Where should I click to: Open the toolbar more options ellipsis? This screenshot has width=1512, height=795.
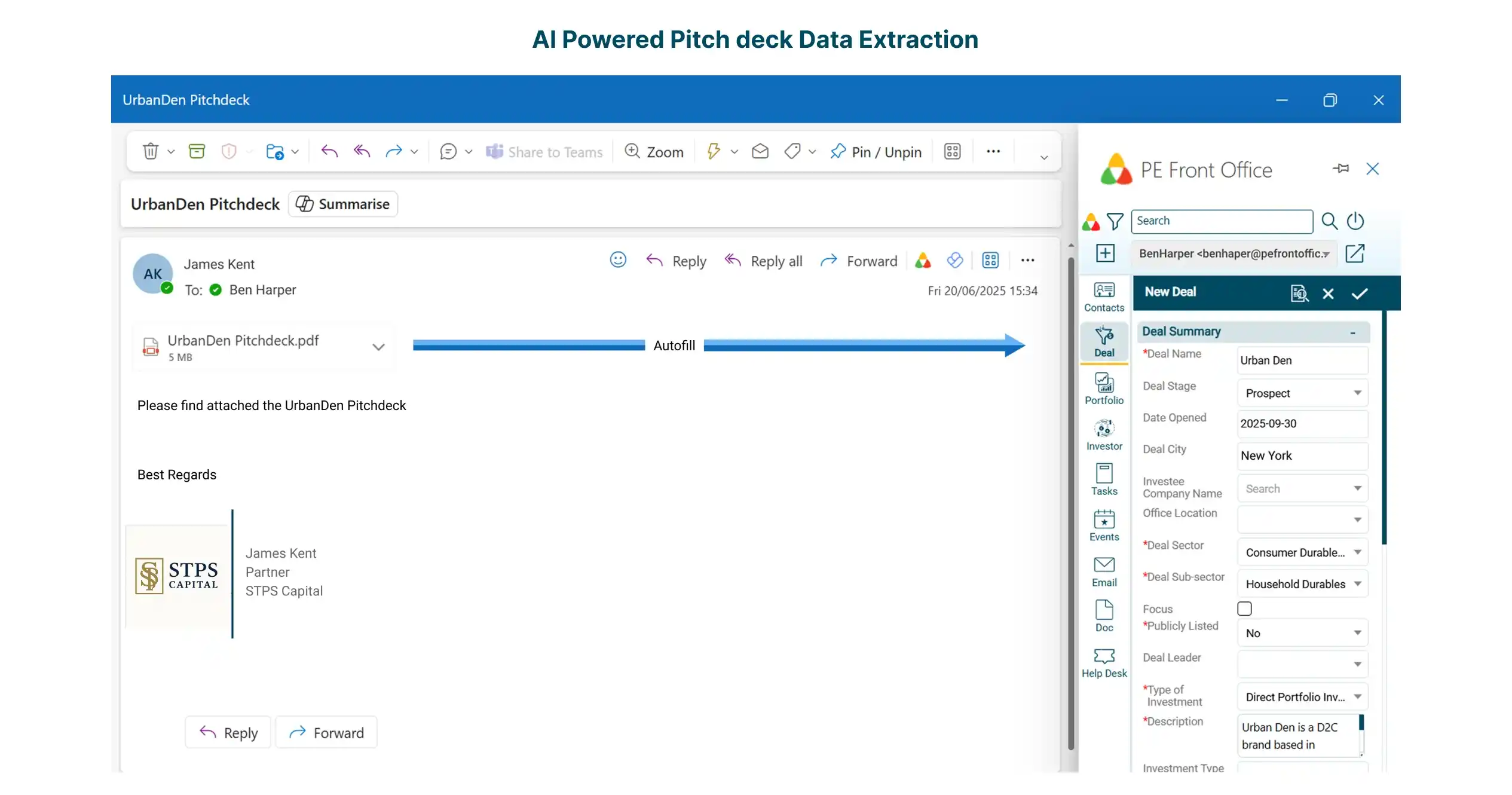[x=993, y=151]
